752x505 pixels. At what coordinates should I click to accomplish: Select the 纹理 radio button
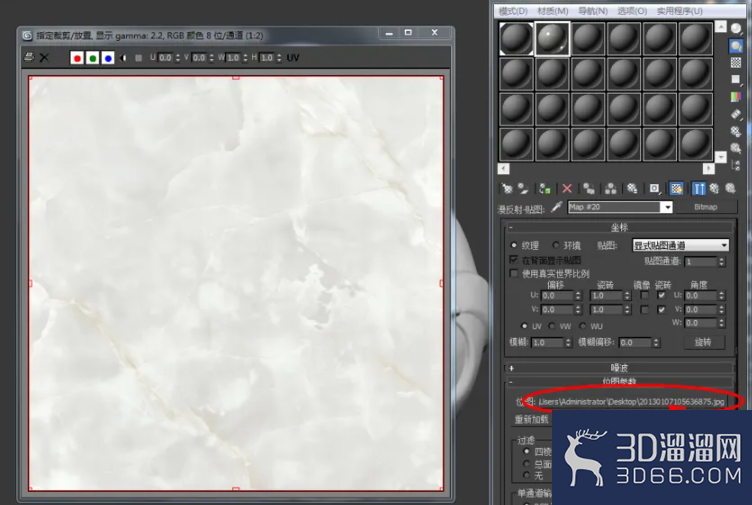[x=514, y=245]
